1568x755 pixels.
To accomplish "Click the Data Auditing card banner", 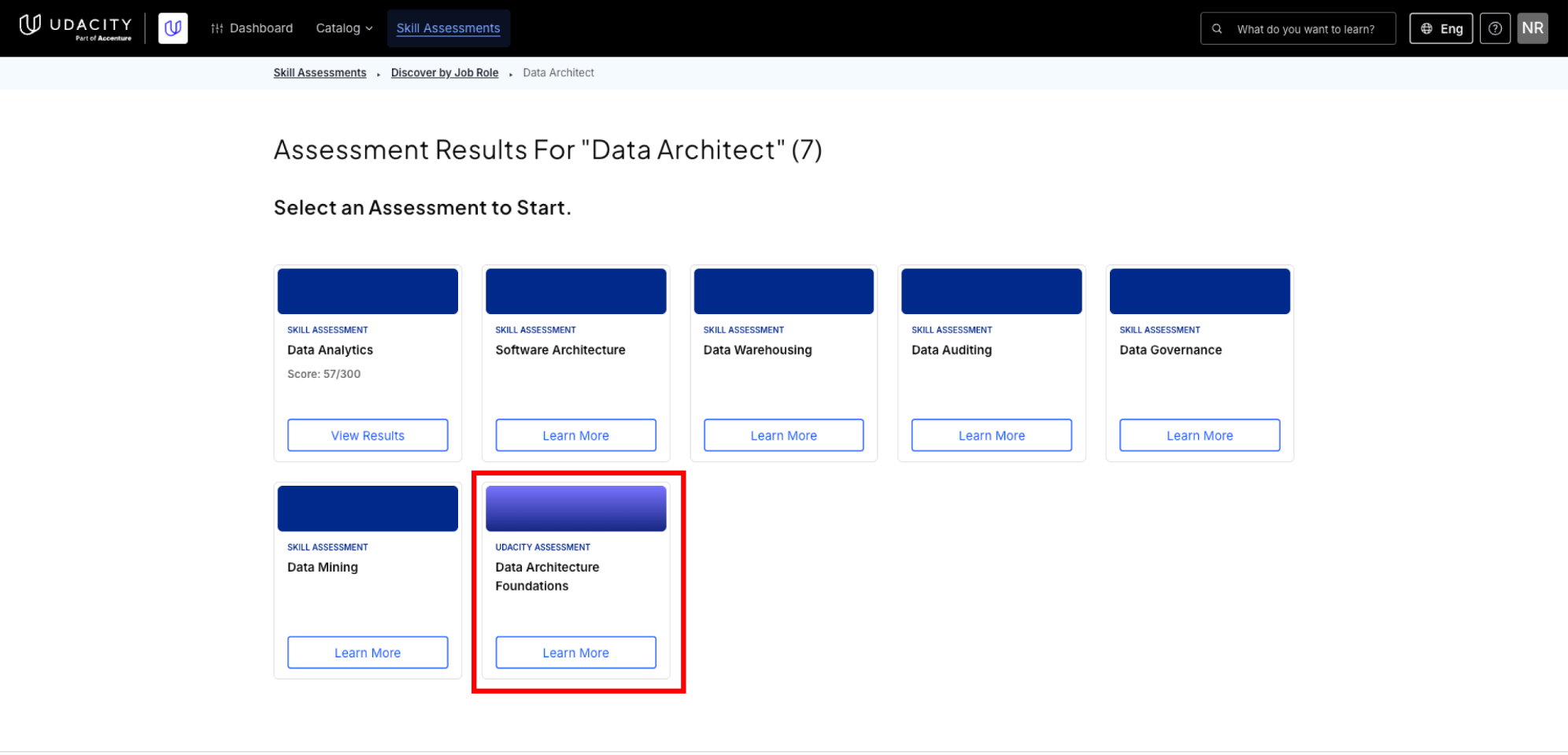I will pos(992,291).
